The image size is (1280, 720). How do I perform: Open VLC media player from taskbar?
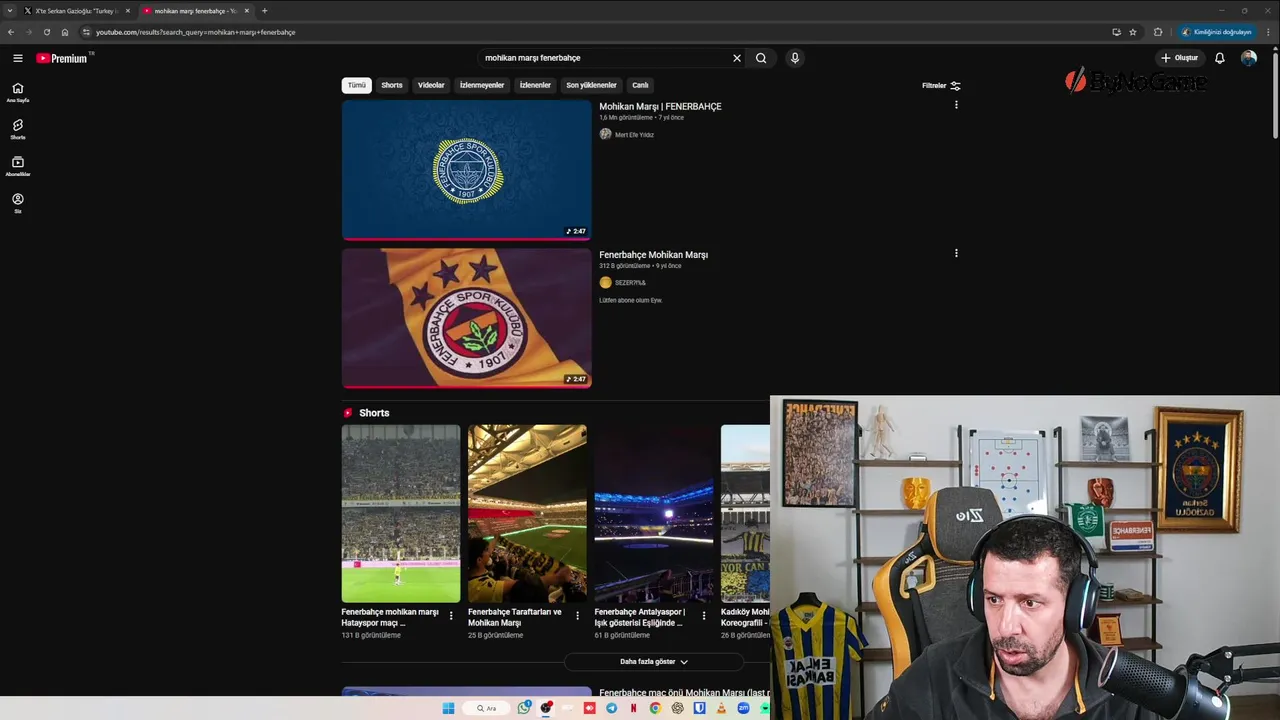click(721, 708)
